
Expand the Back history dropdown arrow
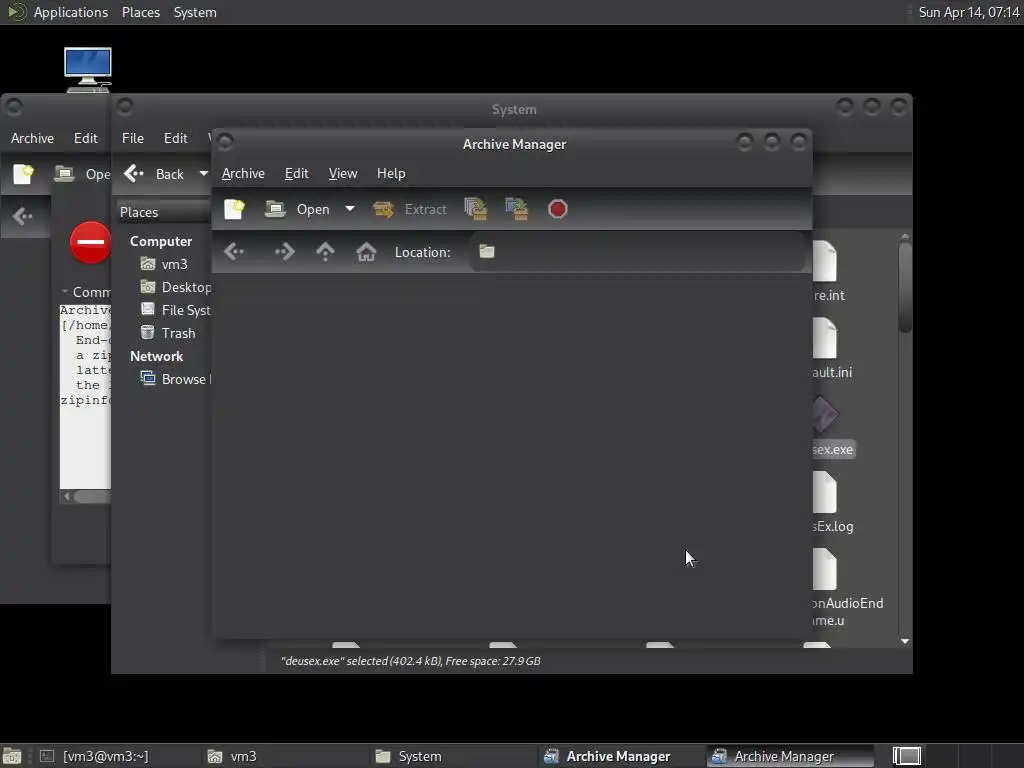(204, 174)
